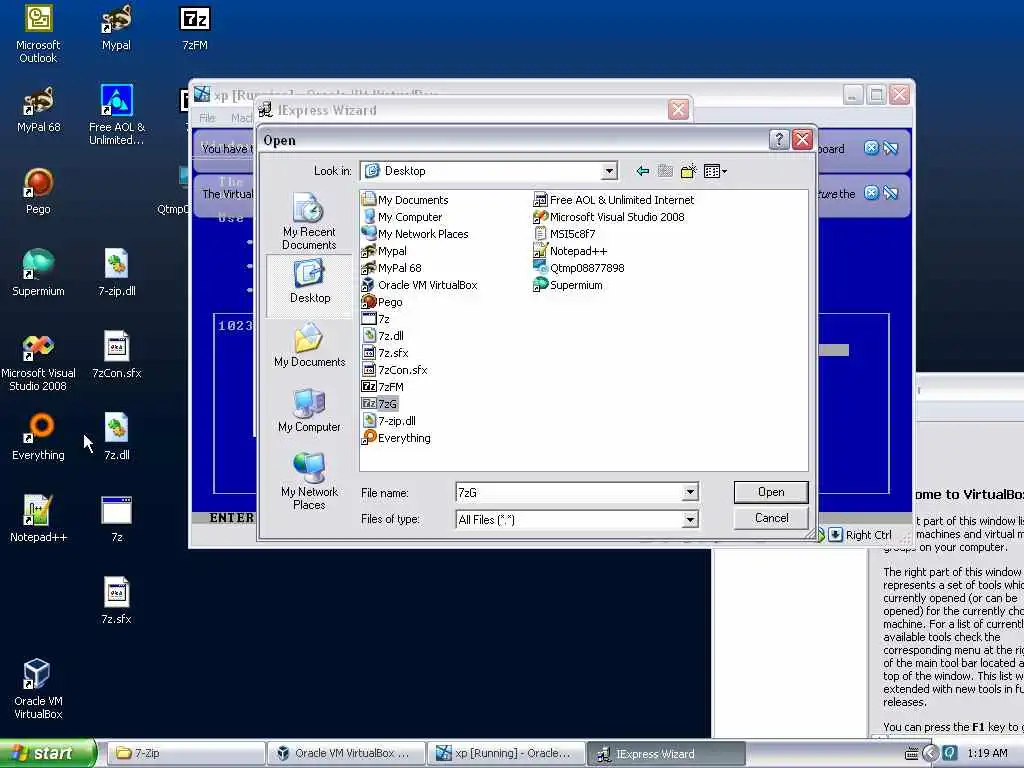Select Oracle VM VirtualBox desktop shortcut
This screenshot has width=1024, height=768.
38,690
